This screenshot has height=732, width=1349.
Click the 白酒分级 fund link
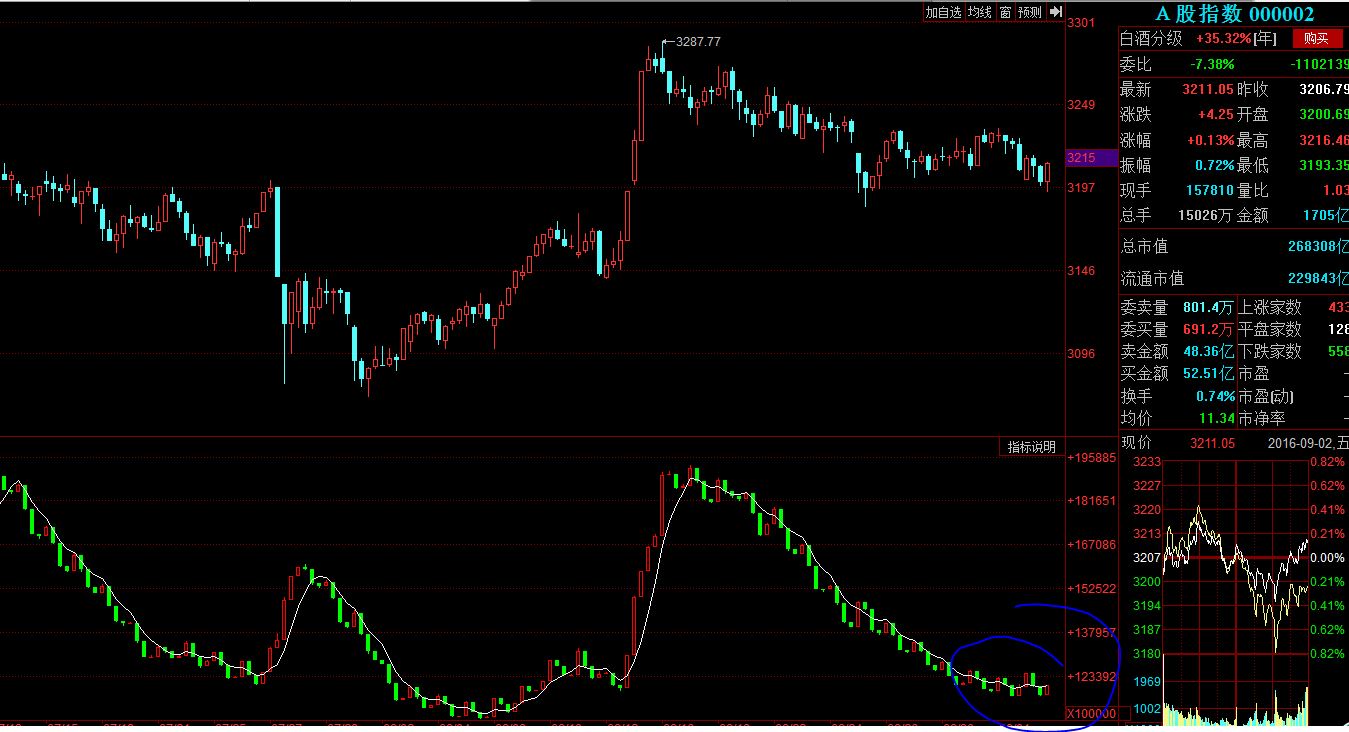1151,39
